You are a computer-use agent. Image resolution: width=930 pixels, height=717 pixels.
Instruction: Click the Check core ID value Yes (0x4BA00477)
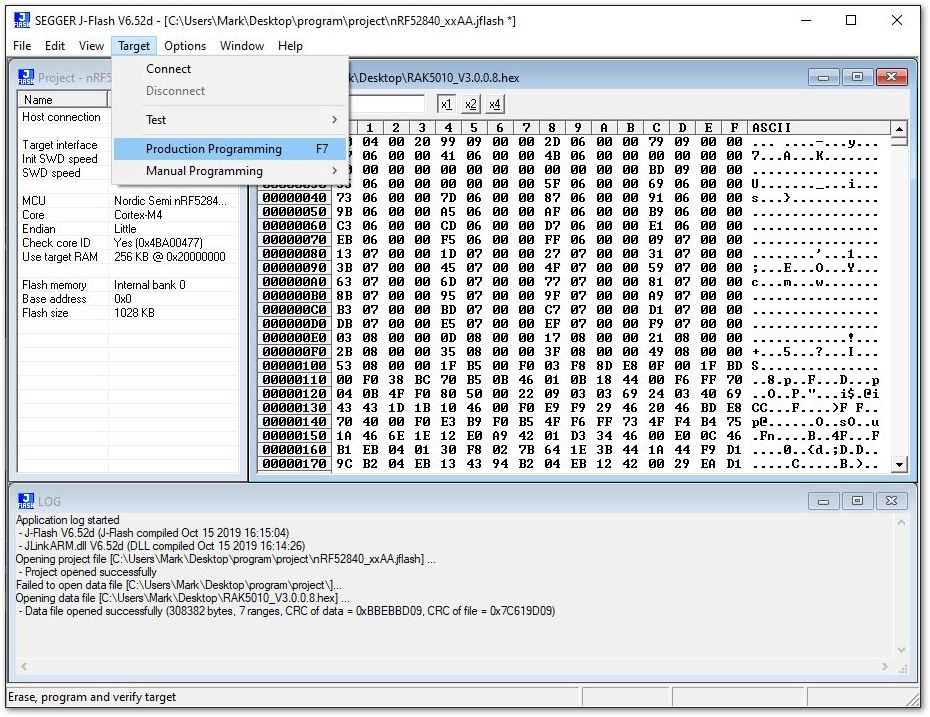click(x=158, y=243)
